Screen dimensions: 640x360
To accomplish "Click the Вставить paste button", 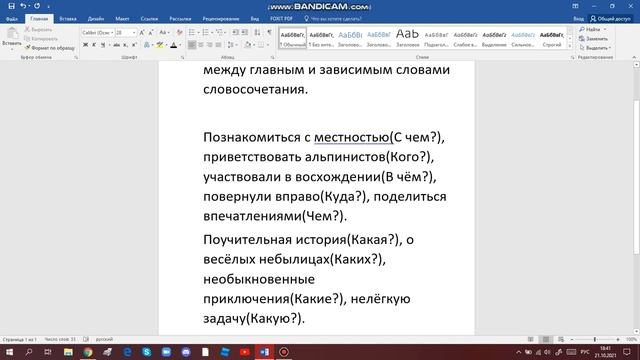I will 12,38.
